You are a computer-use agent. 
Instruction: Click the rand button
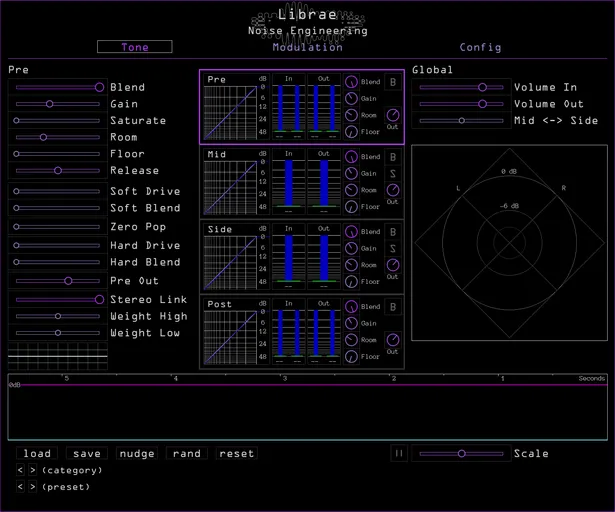tap(187, 454)
